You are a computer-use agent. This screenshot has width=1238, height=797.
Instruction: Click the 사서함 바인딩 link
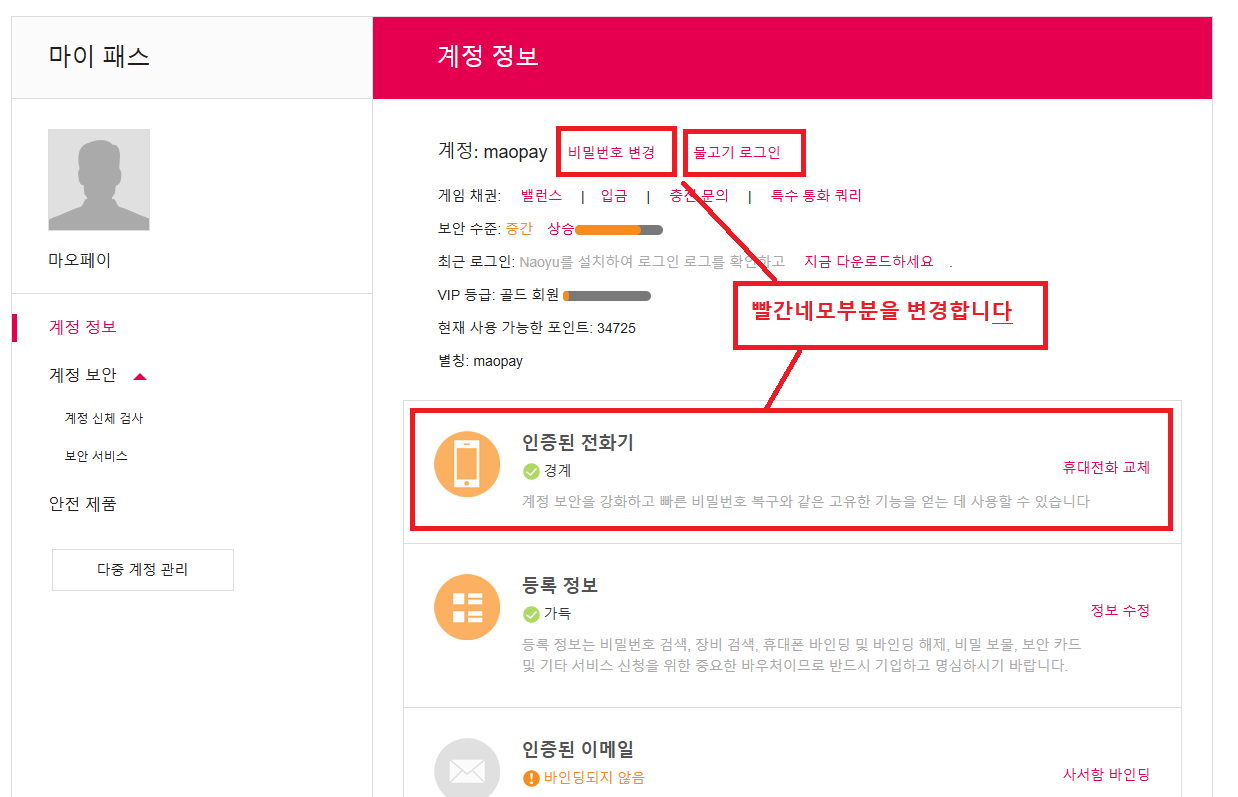tap(1106, 774)
